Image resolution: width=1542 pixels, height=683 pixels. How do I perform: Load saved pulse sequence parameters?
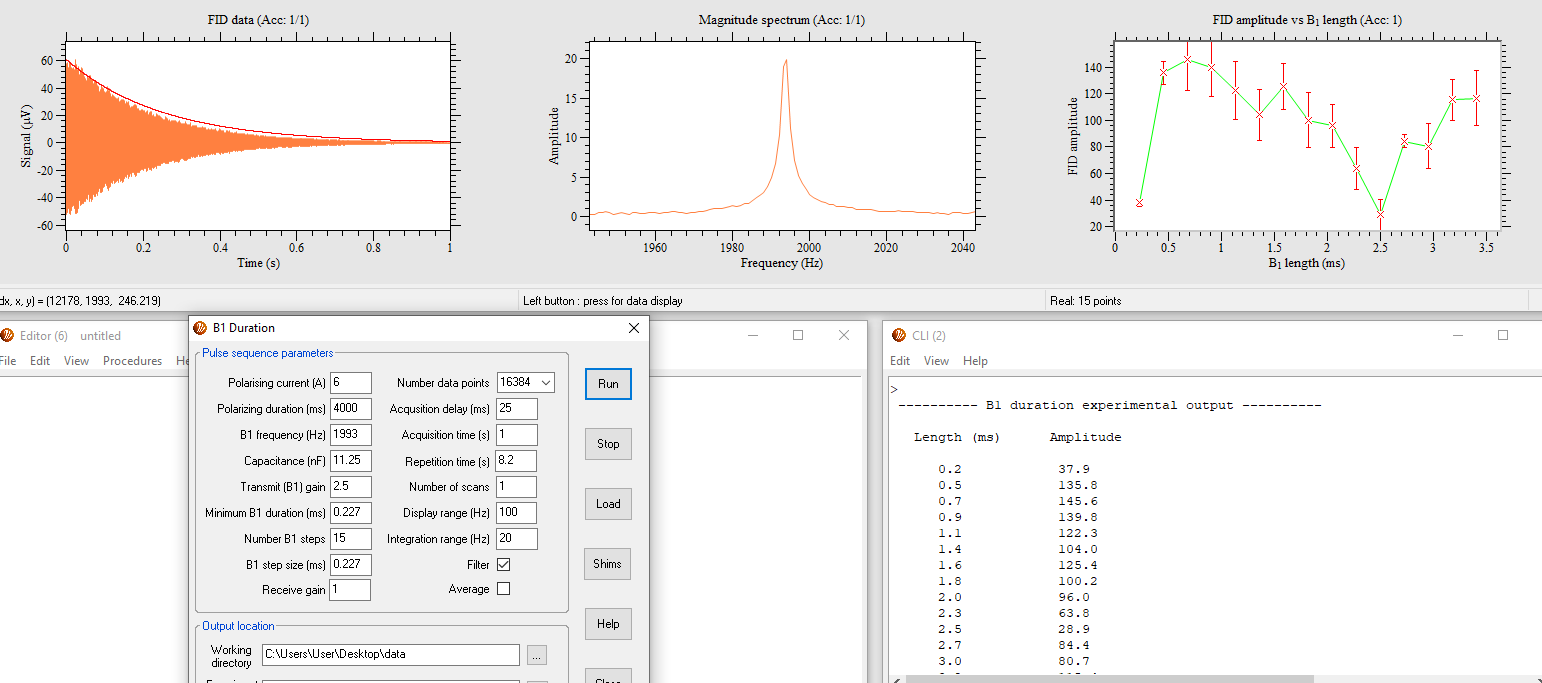click(608, 503)
